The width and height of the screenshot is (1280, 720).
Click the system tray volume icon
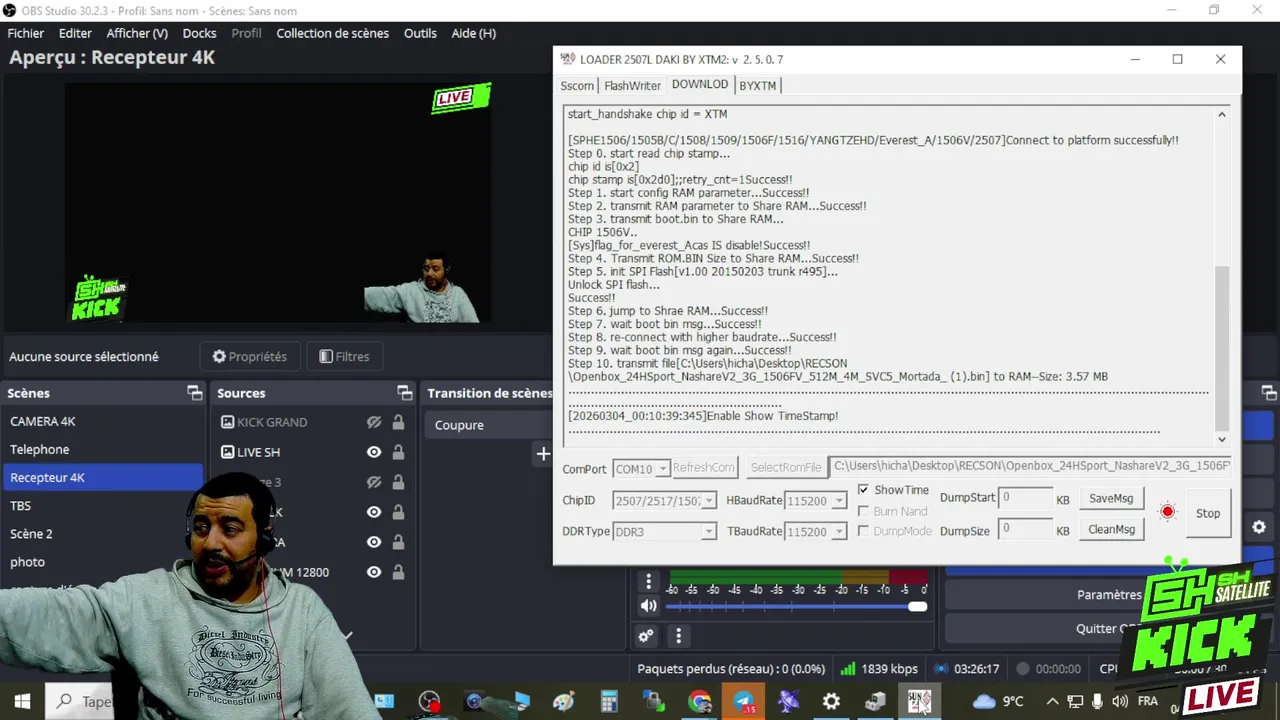pyautogui.click(x=1120, y=702)
